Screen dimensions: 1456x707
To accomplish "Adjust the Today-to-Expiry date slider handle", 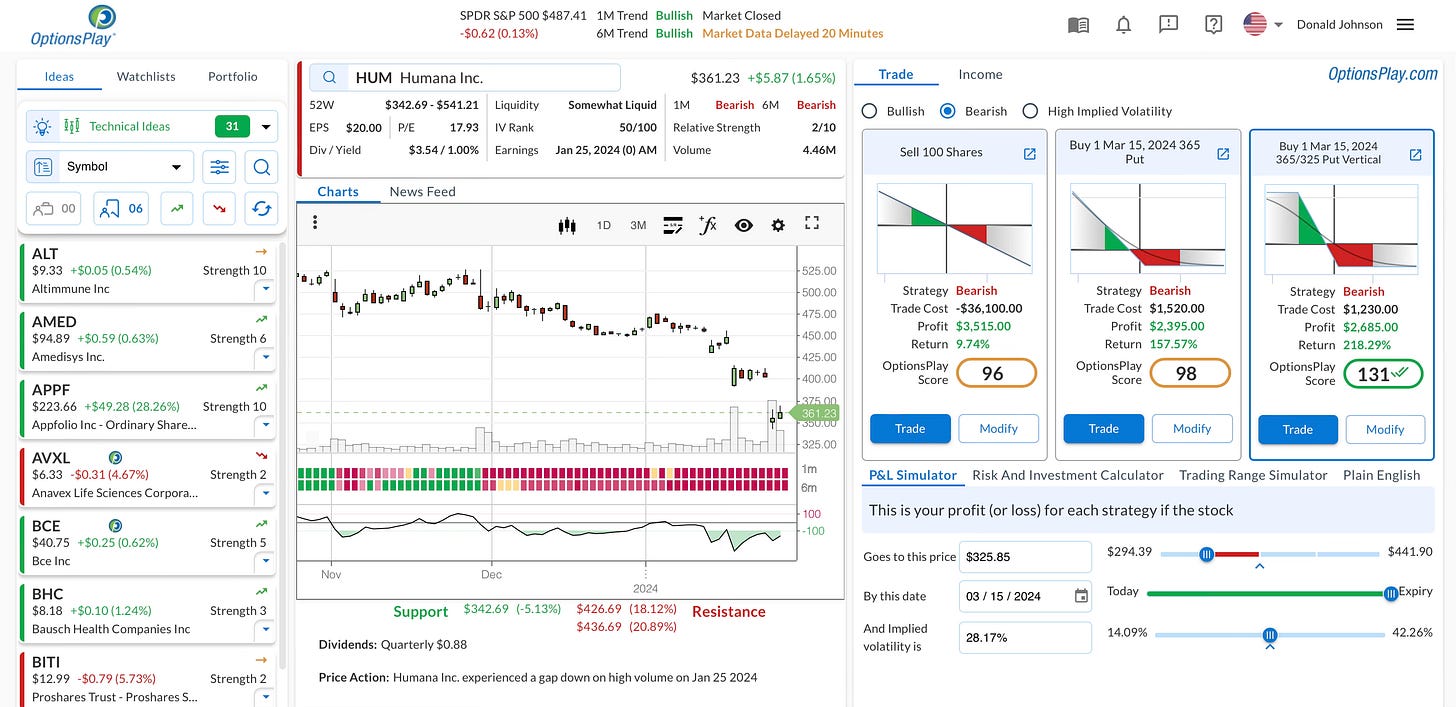I will click(x=1390, y=594).
